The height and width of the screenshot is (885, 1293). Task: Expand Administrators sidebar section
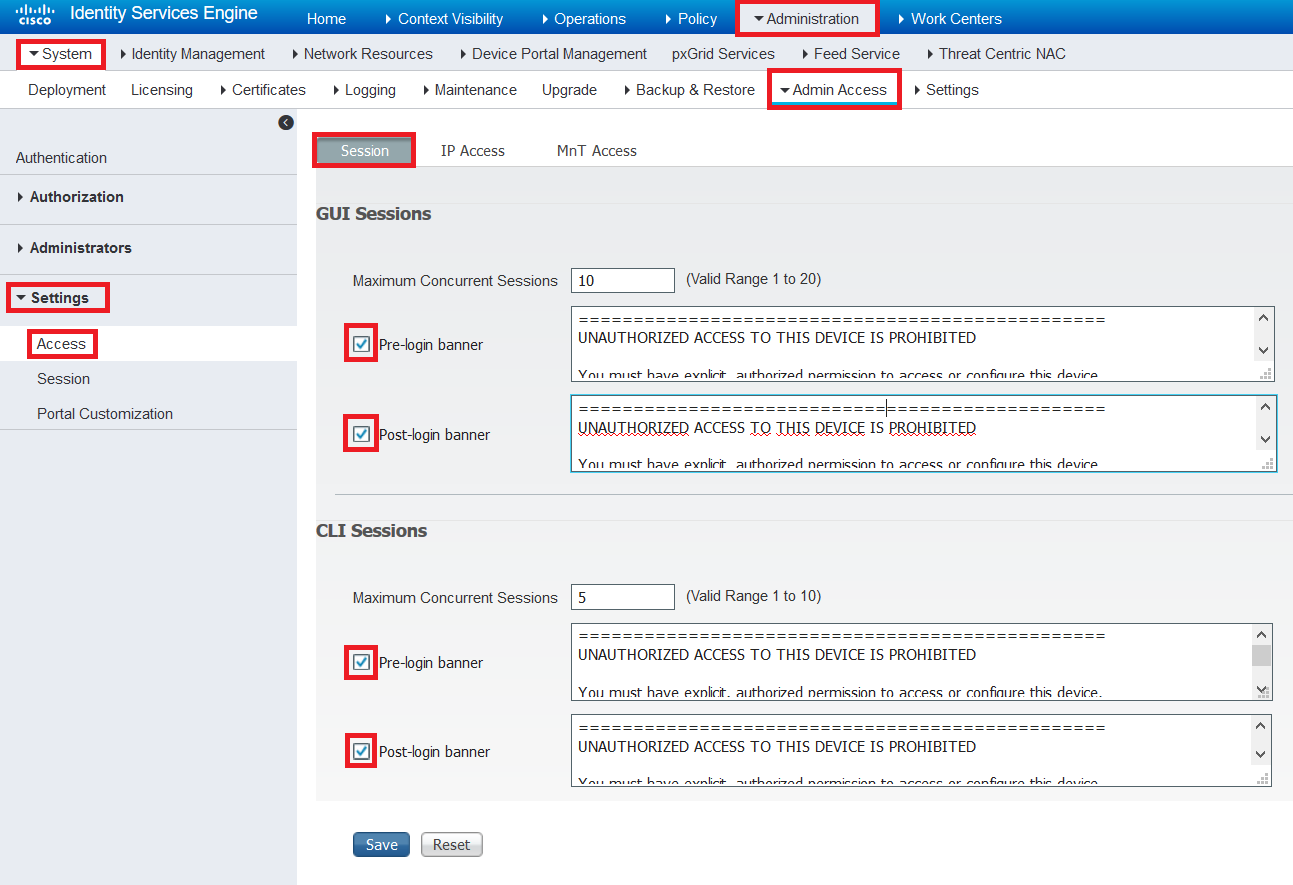tap(75, 248)
